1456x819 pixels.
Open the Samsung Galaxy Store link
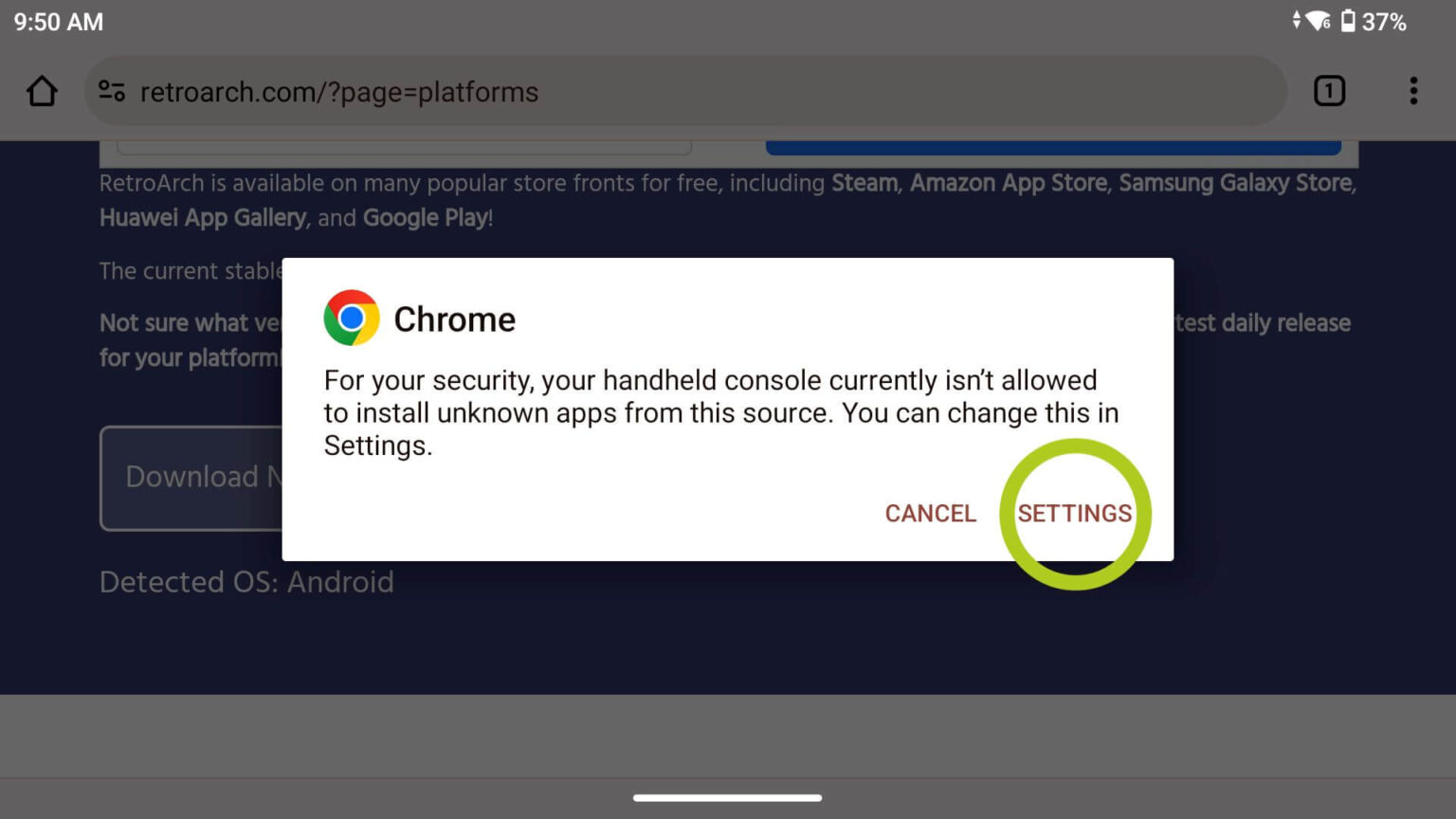point(1235,183)
